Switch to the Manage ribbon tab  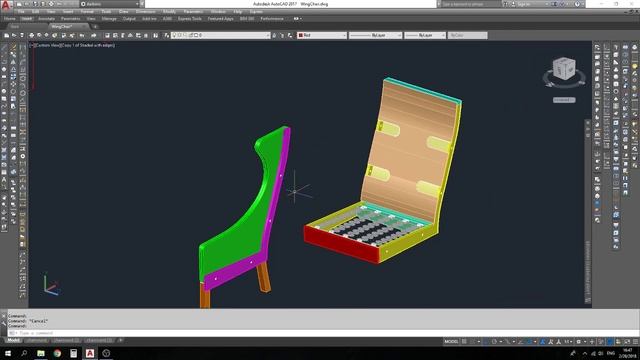pyautogui.click(x=109, y=19)
